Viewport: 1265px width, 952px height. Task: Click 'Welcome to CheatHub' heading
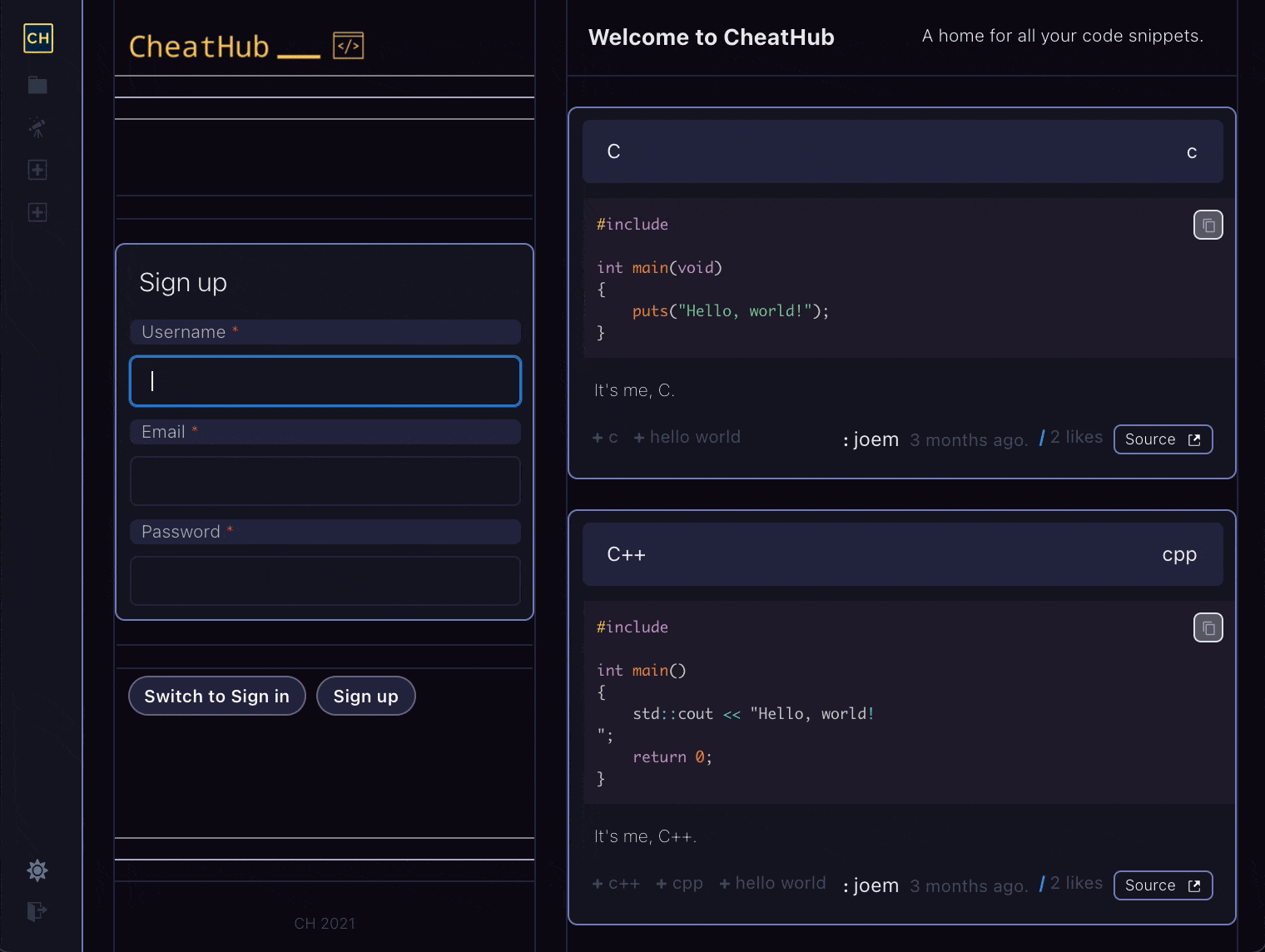712,37
